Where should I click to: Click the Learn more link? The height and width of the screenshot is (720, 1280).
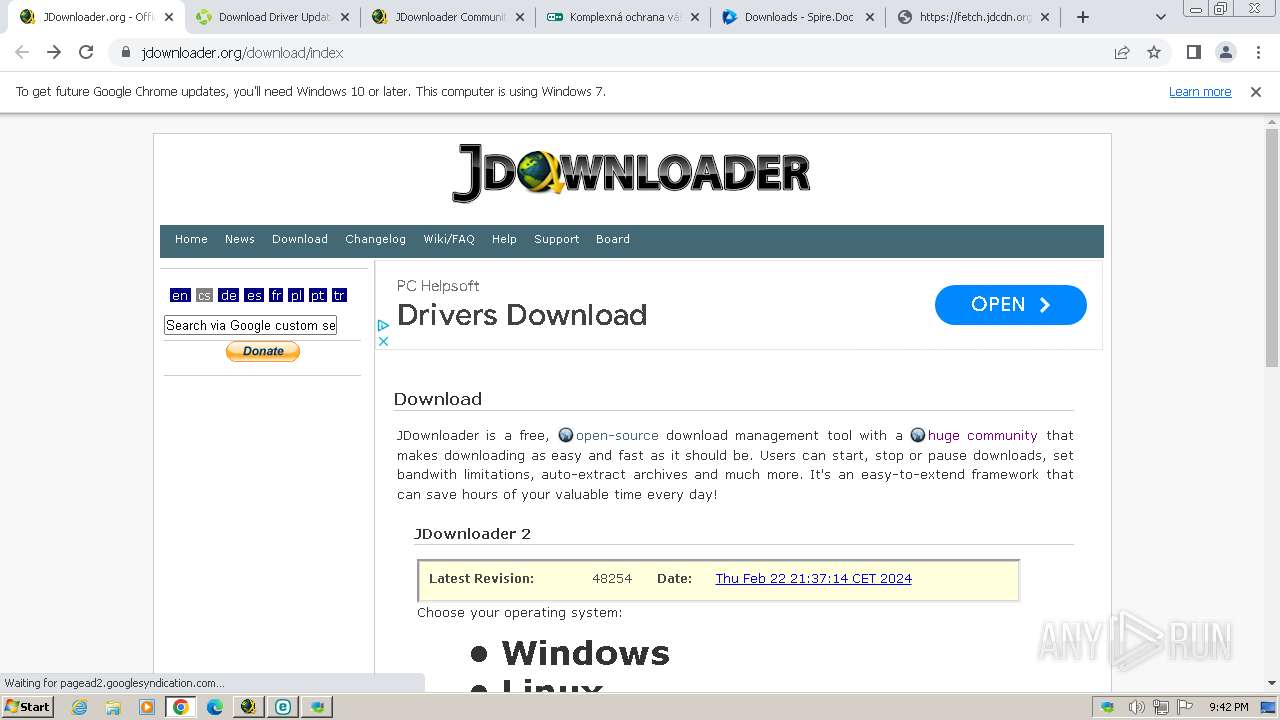(x=1200, y=91)
